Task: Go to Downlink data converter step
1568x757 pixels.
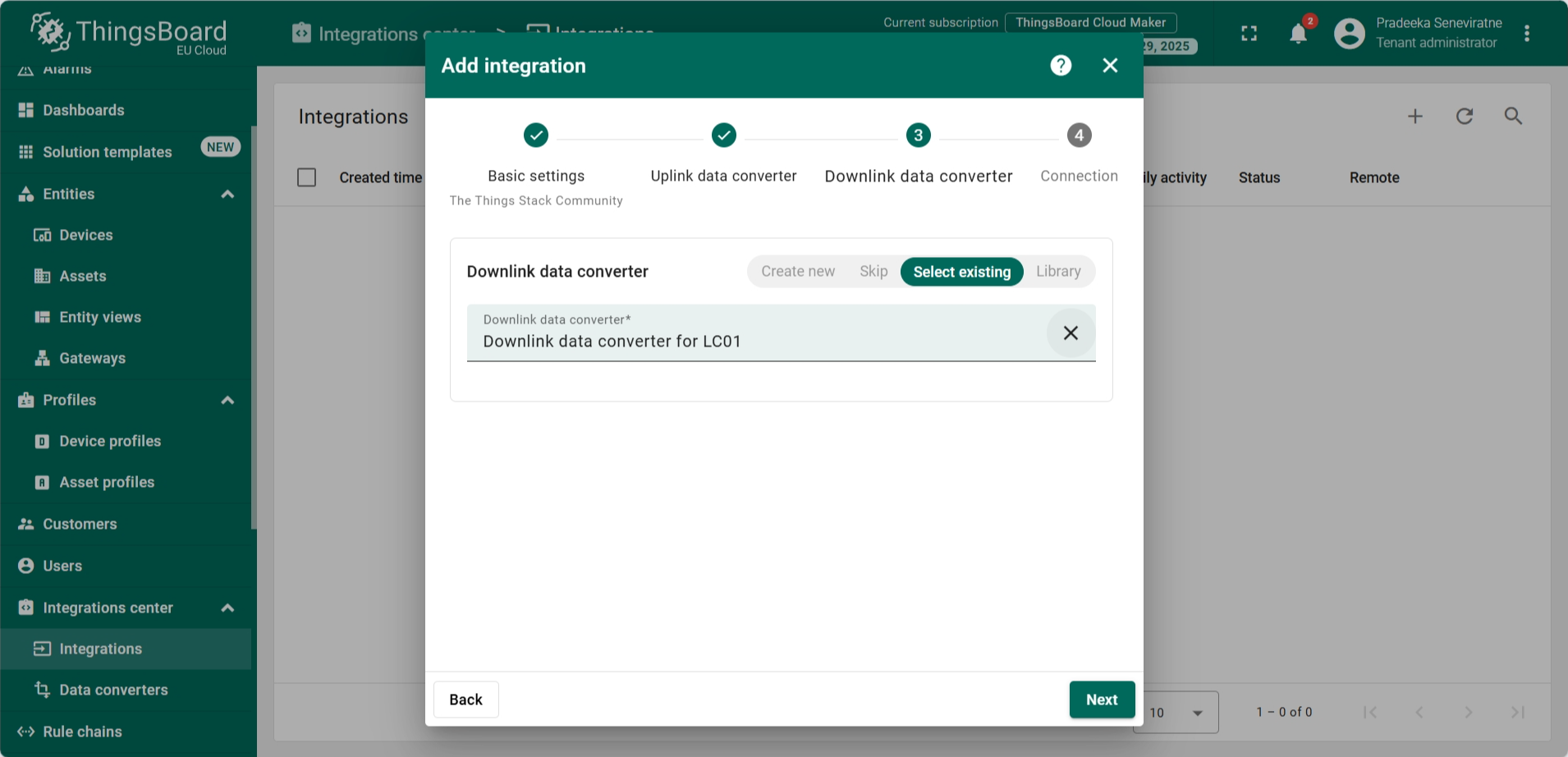Action: click(x=918, y=154)
